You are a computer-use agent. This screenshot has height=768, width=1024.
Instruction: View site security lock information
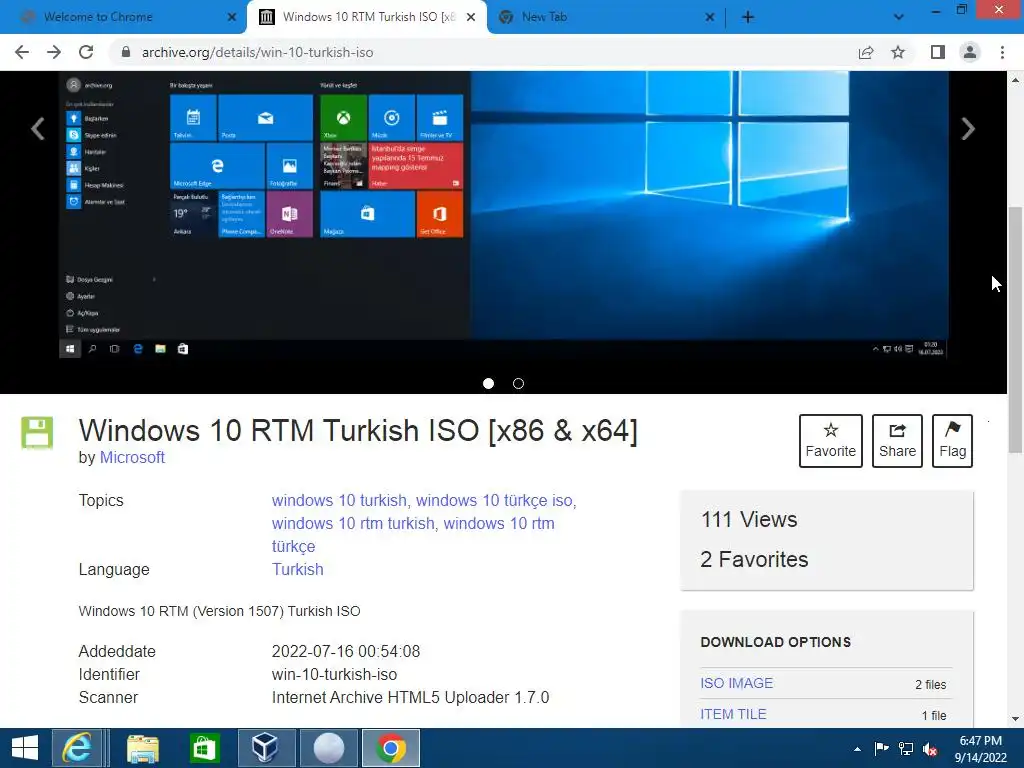click(126, 52)
